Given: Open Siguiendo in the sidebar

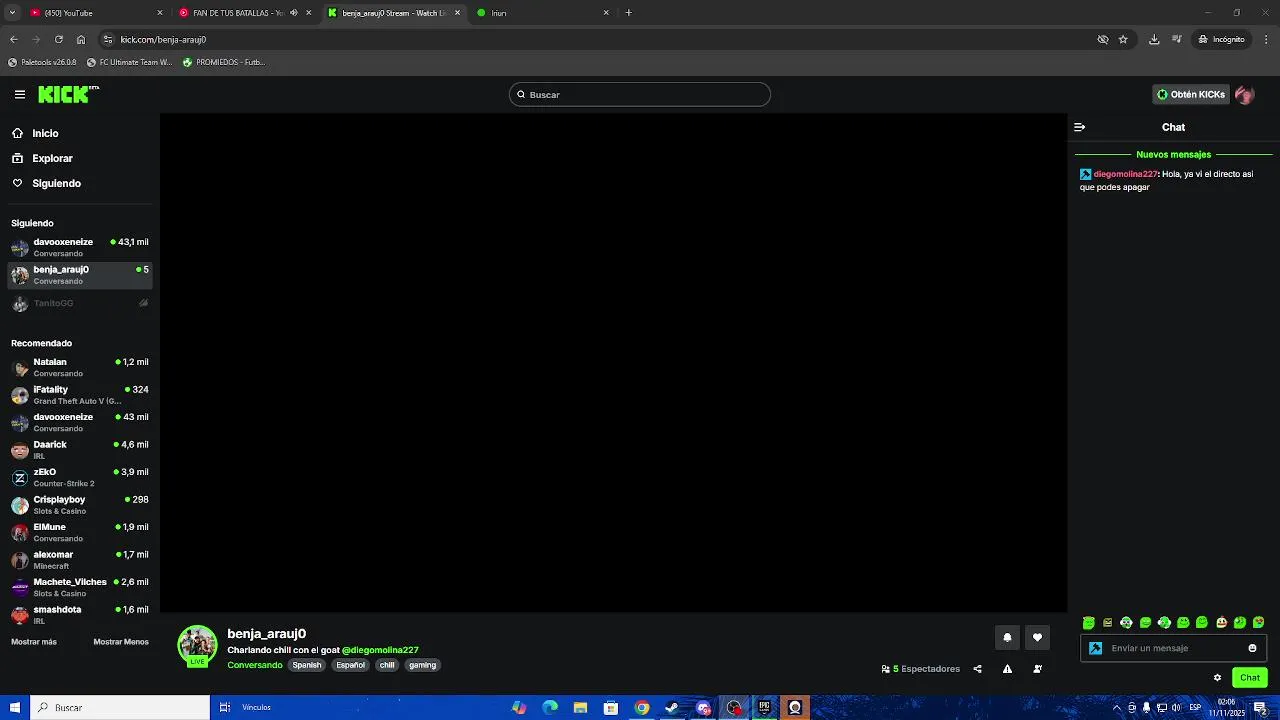Looking at the screenshot, I should 56,183.
